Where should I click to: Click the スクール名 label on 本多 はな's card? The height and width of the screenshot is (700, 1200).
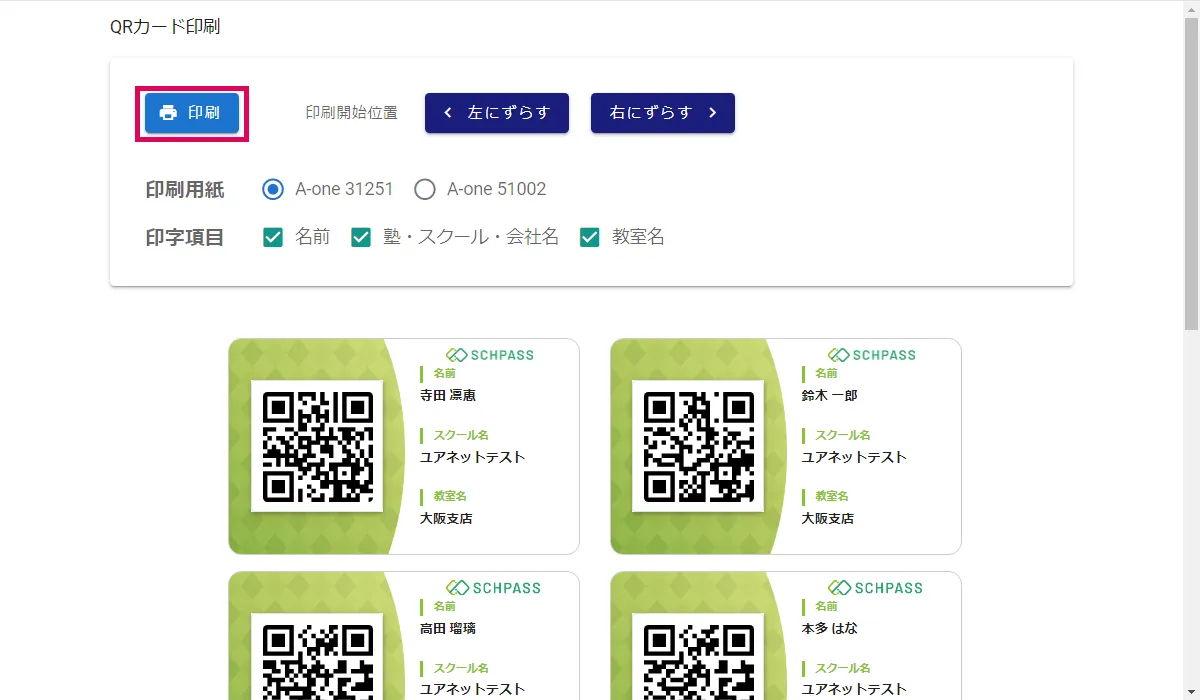click(x=843, y=668)
